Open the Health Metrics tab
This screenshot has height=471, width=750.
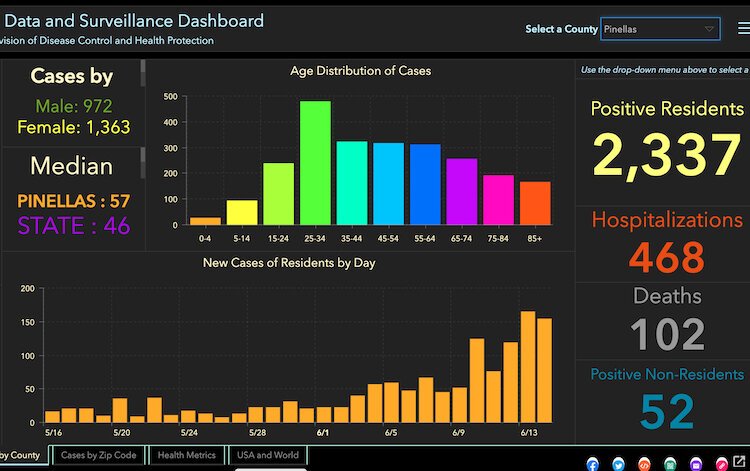click(x=187, y=455)
